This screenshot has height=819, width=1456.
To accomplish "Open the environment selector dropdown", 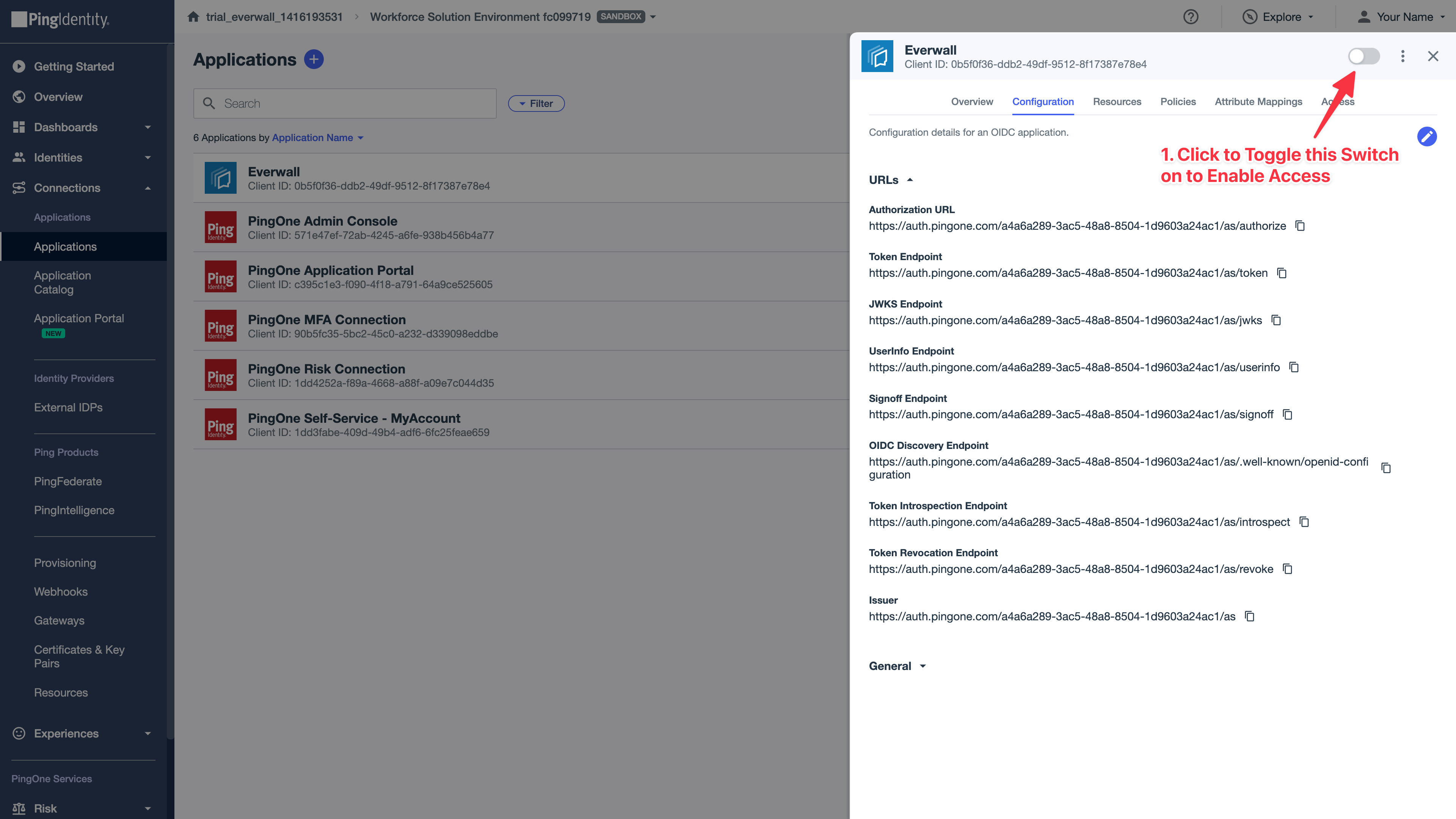I will pyautogui.click(x=653, y=17).
